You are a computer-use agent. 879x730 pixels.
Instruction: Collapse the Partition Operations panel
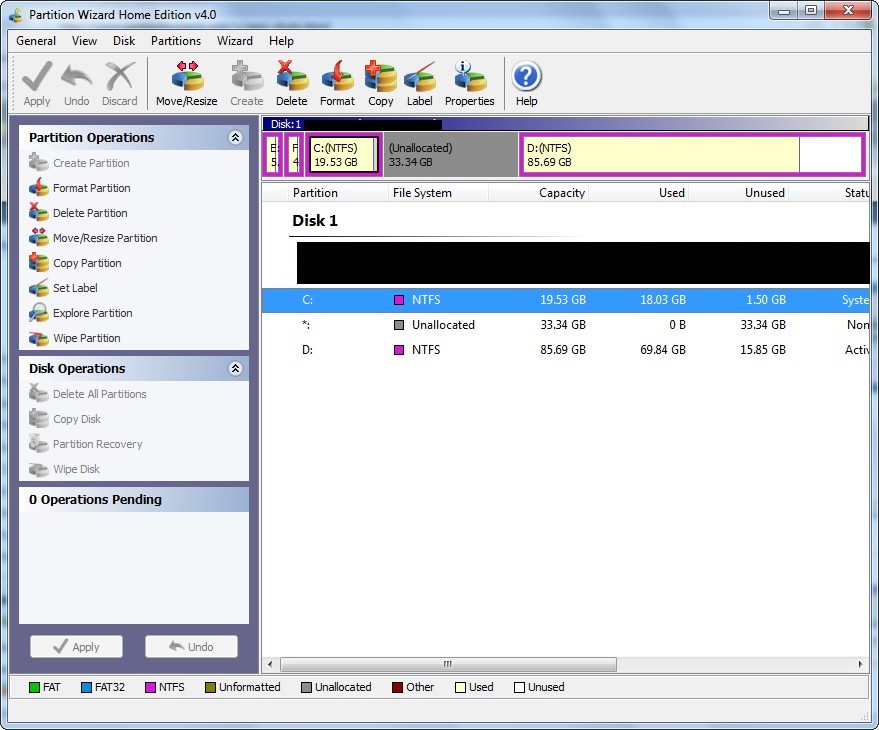pyautogui.click(x=235, y=137)
